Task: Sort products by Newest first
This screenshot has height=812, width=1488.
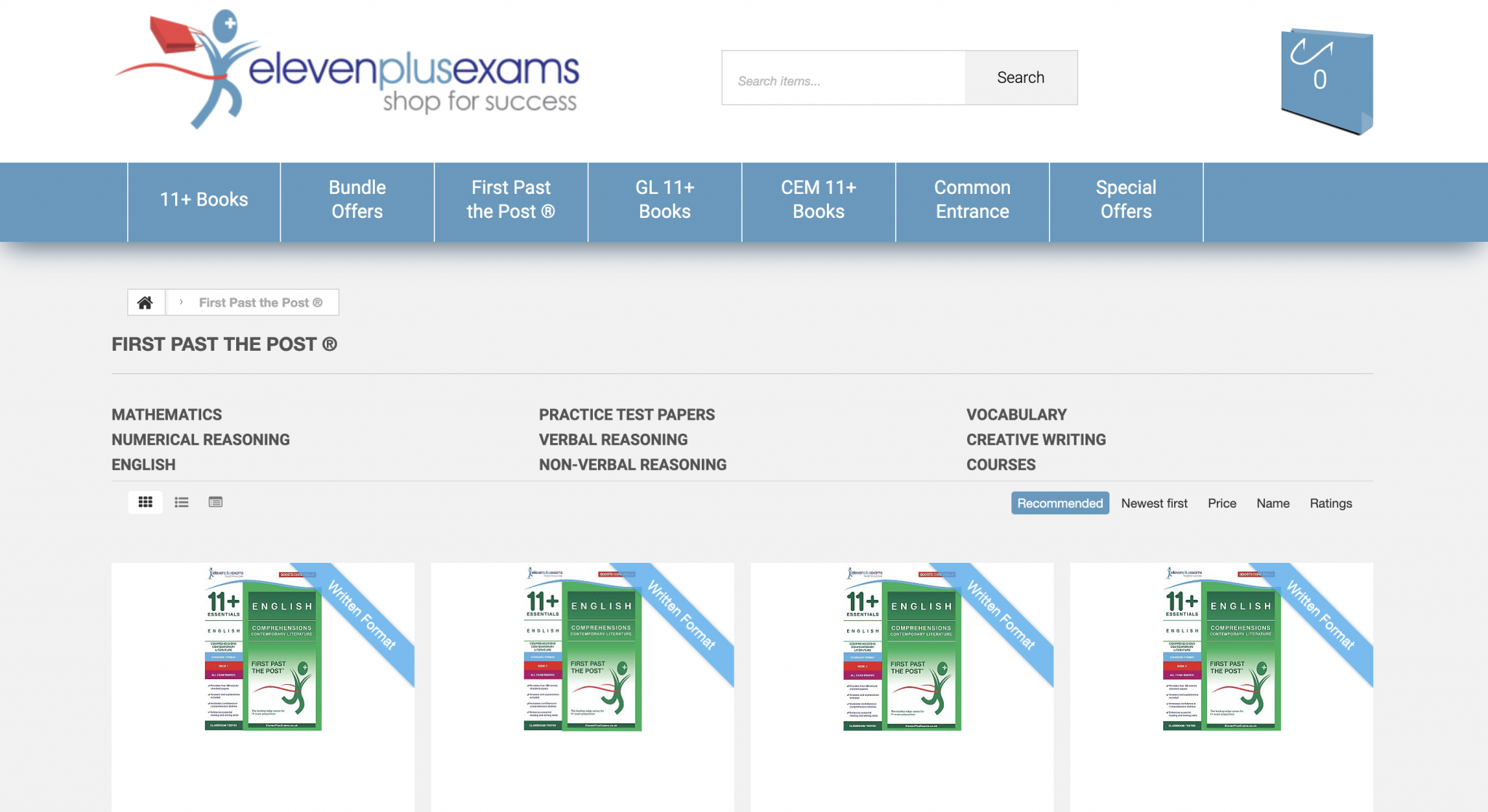Action: pyautogui.click(x=1154, y=503)
